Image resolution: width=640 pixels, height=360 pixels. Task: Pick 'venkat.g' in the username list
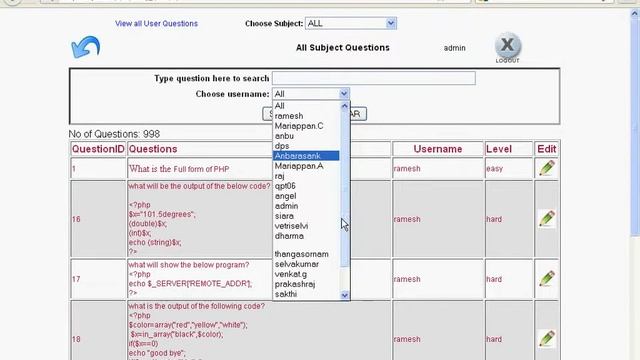pos(306,274)
